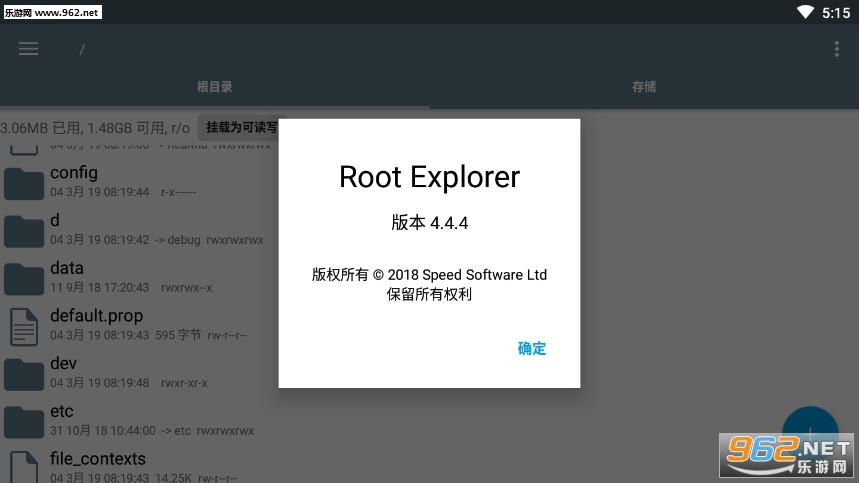Click the 挂载为可读写 mount button
Viewport: 859px width, 483px height.
(242, 128)
